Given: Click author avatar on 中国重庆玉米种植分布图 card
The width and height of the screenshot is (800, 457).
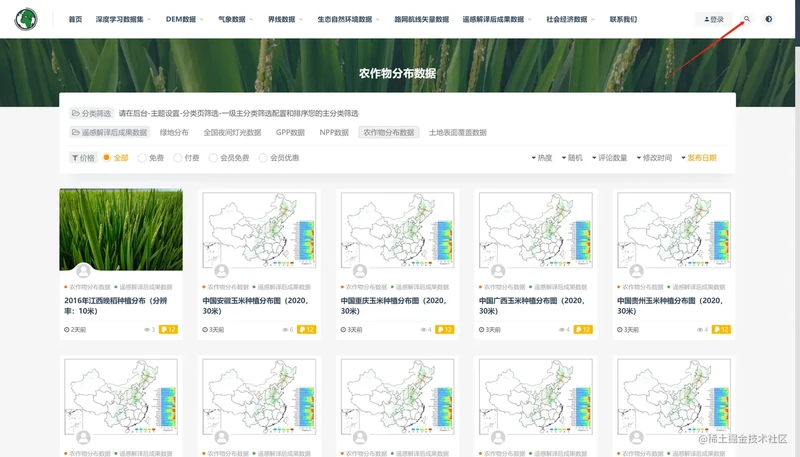Looking at the screenshot, I should 360,271.
